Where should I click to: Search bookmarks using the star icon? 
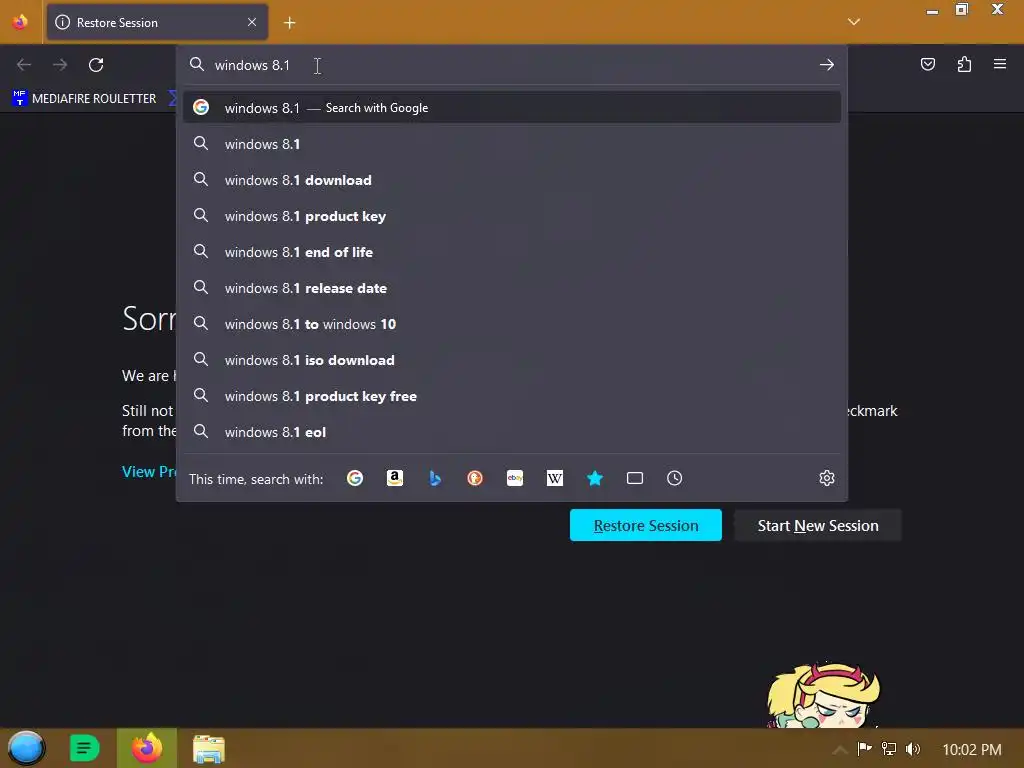[595, 478]
